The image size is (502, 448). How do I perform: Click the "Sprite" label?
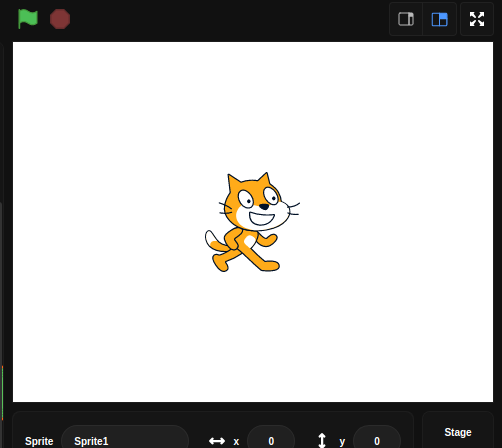pos(39,441)
